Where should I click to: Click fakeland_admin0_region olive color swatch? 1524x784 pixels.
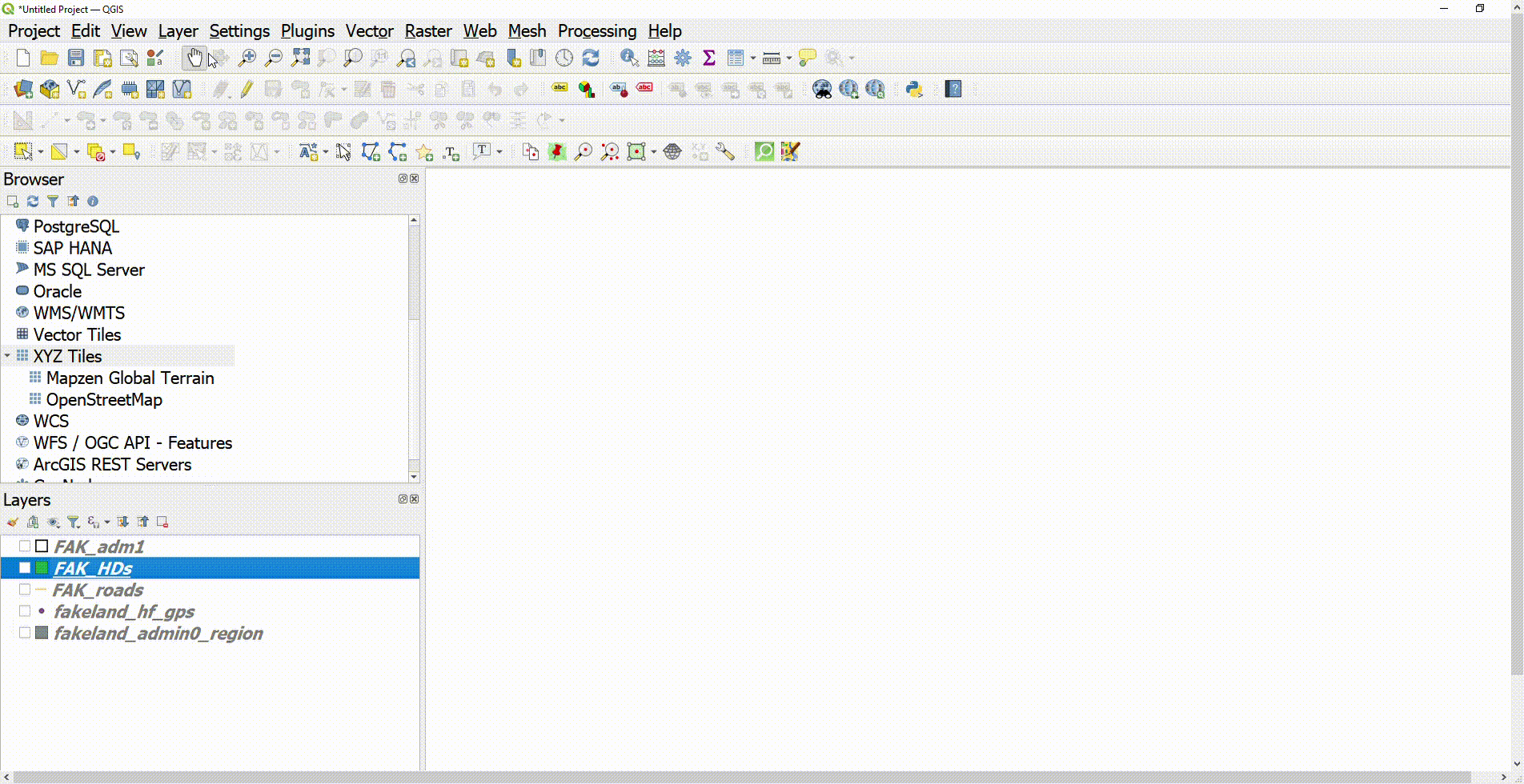(42, 633)
